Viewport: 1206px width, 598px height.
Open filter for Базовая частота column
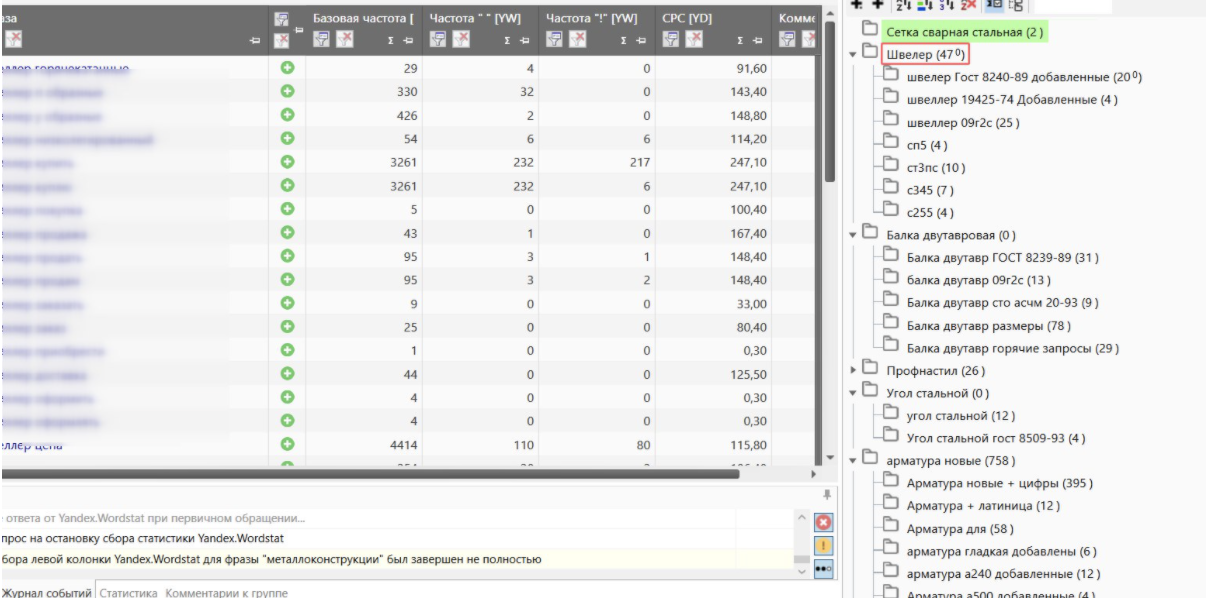click(x=322, y=39)
